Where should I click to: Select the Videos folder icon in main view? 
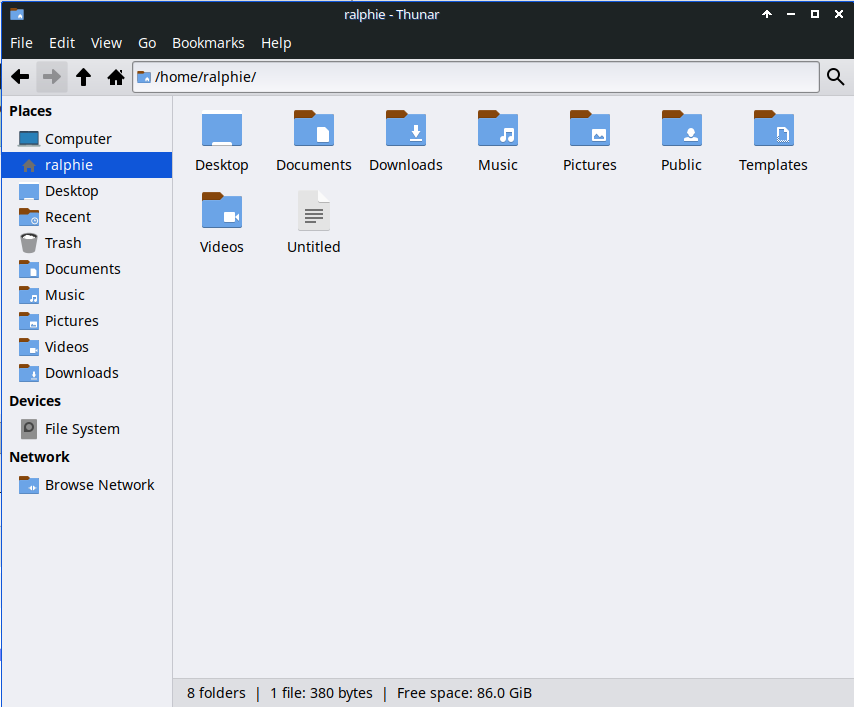[222, 211]
